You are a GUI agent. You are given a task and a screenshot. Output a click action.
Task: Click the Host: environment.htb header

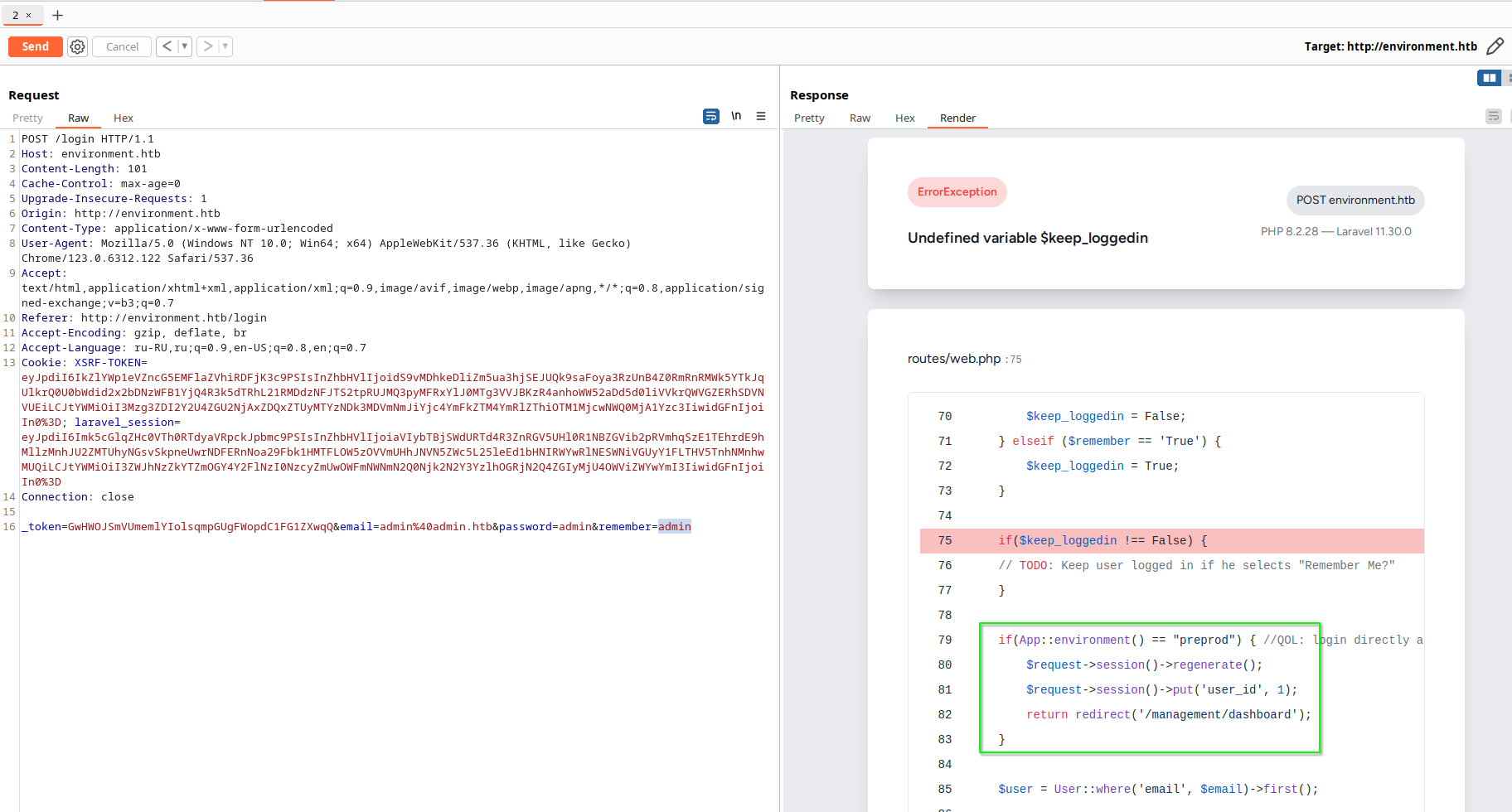click(x=91, y=153)
